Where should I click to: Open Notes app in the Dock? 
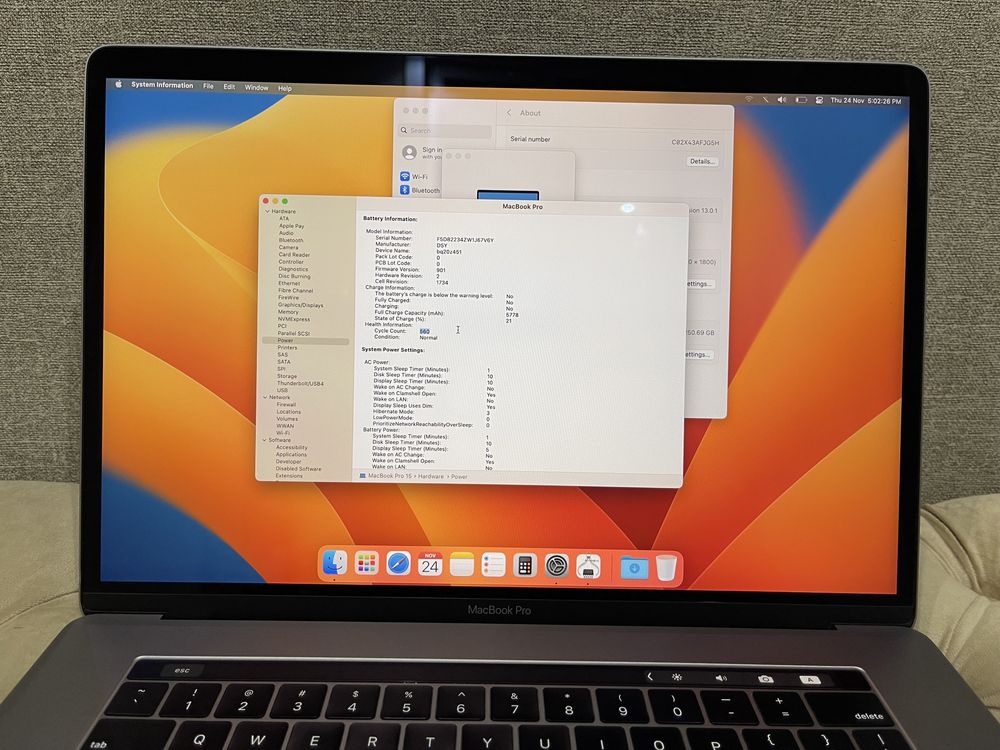462,564
